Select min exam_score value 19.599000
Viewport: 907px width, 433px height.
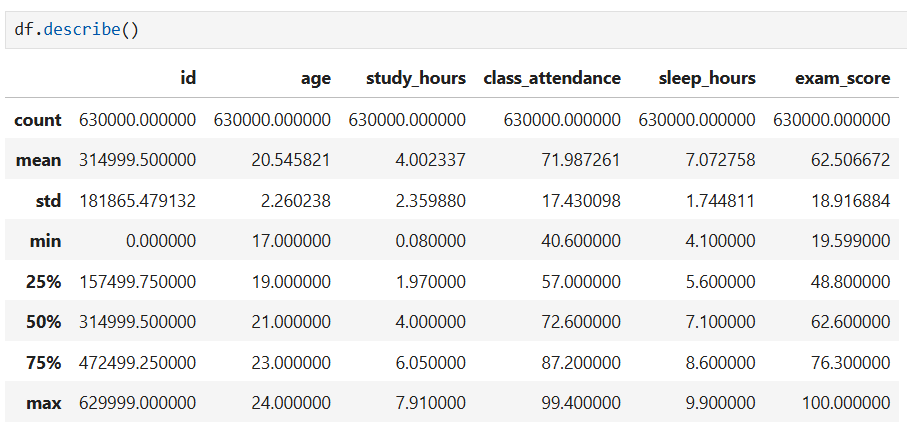coord(851,241)
